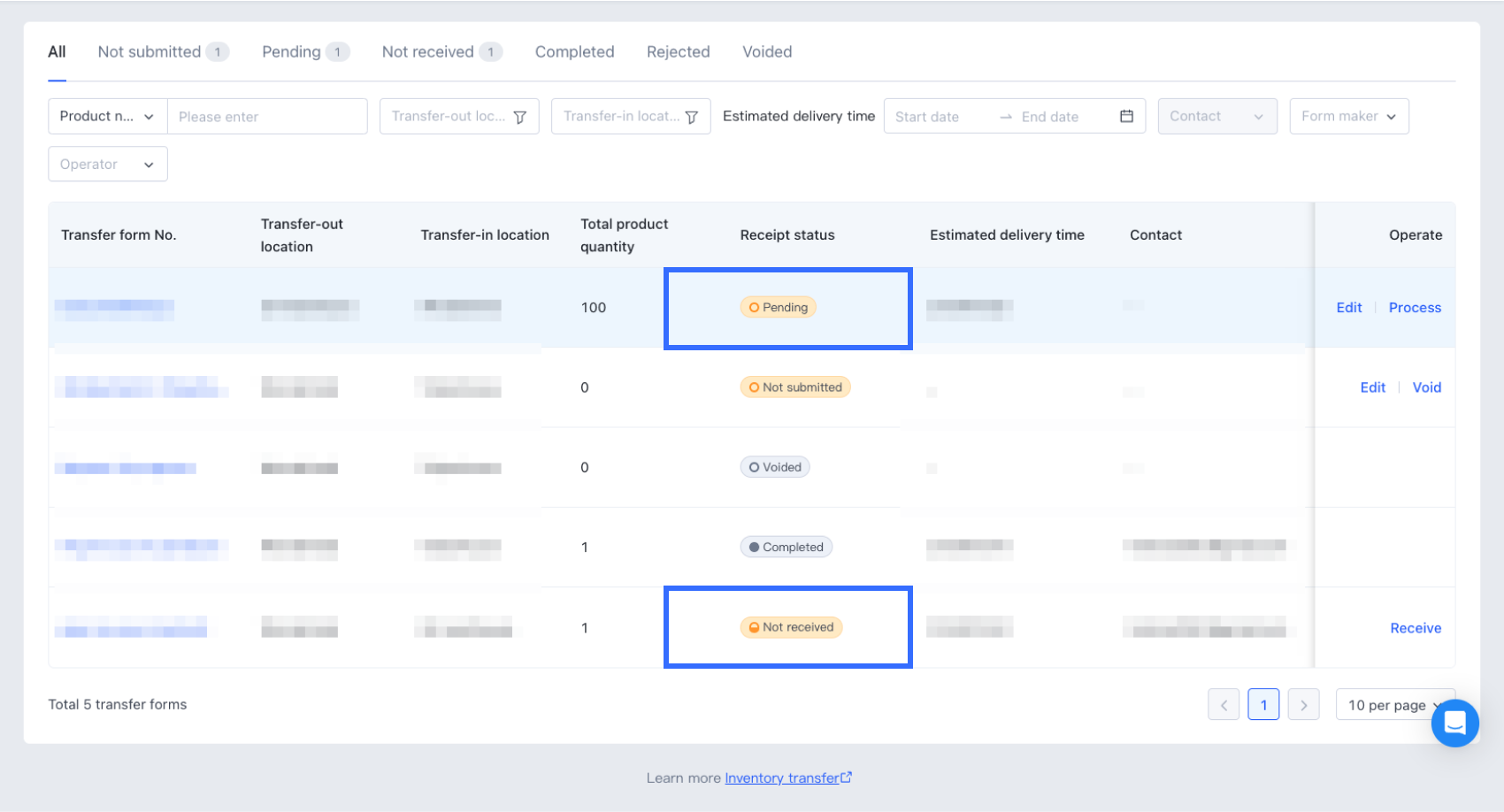Expand the Product name dropdown
The width and height of the screenshot is (1504, 812).
coord(107,116)
